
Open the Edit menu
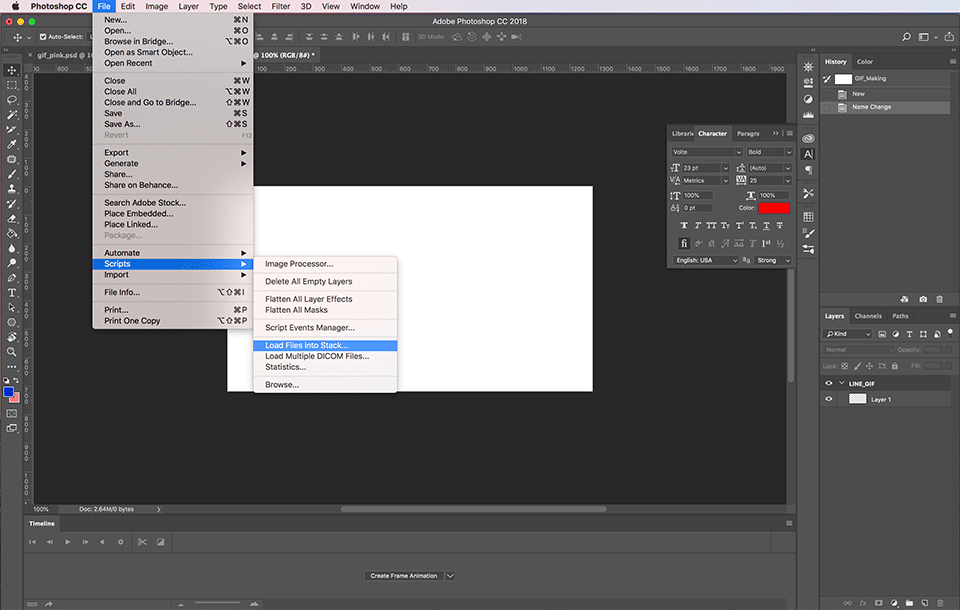point(128,6)
